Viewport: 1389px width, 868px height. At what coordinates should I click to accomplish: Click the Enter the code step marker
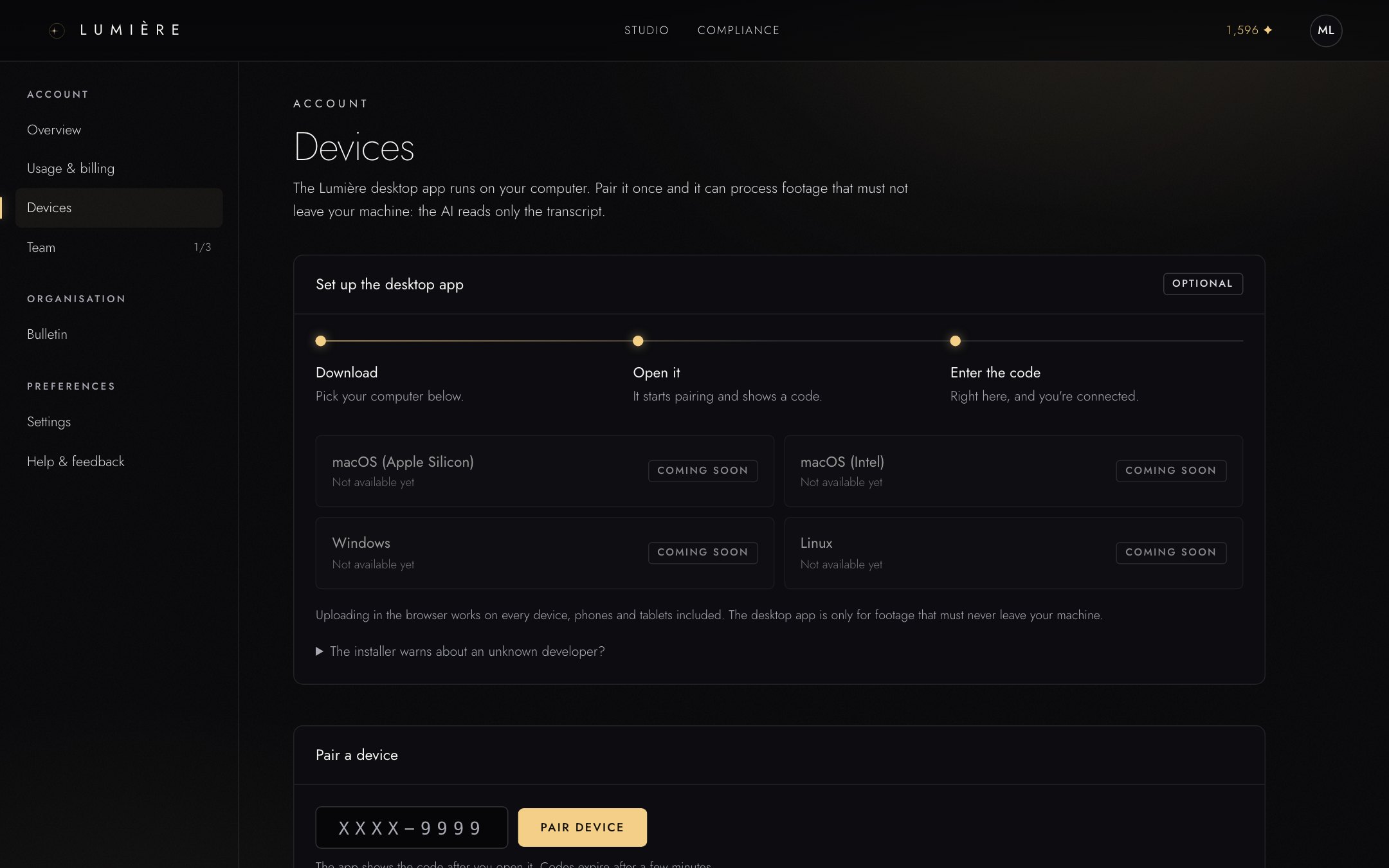(955, 341)
